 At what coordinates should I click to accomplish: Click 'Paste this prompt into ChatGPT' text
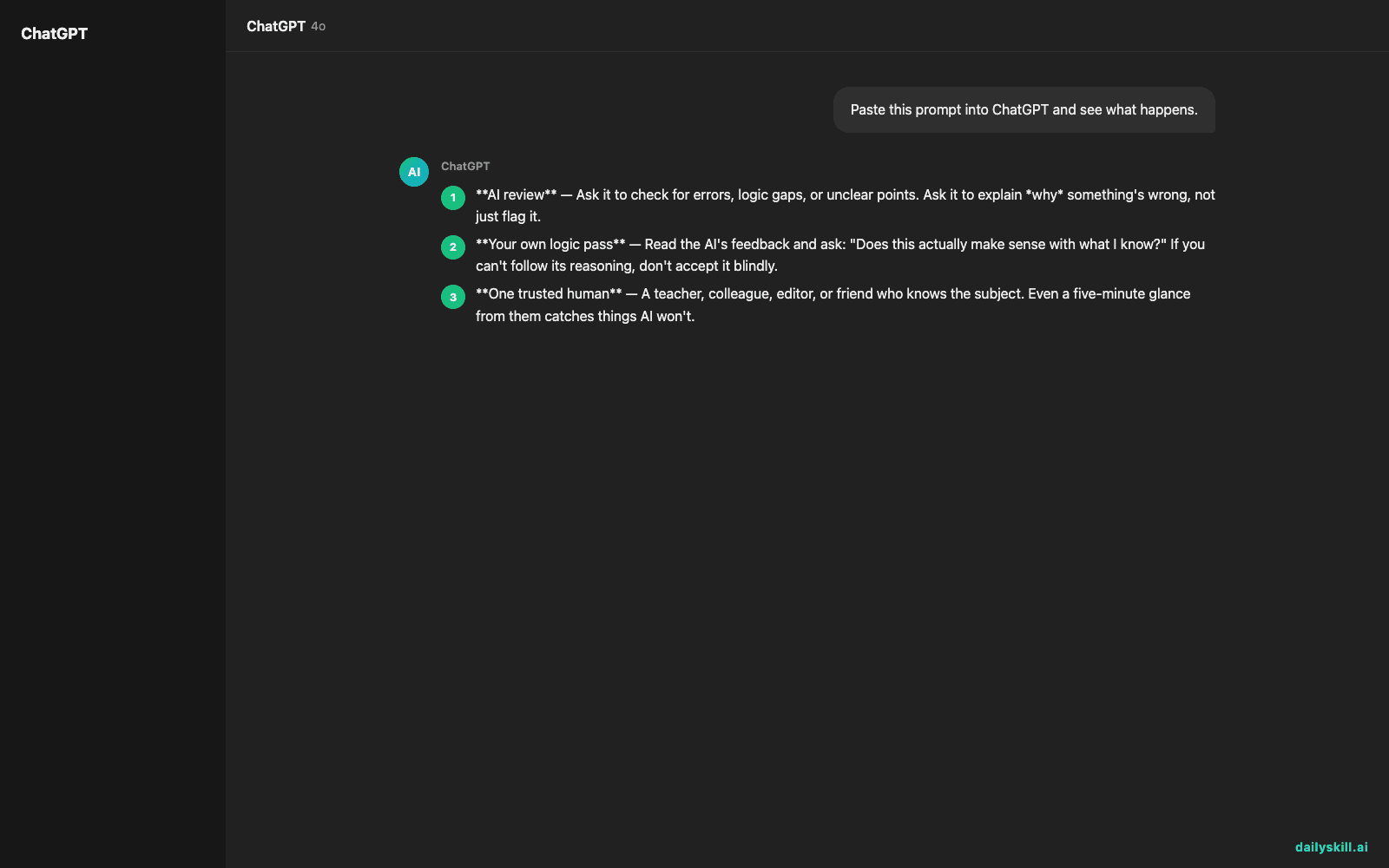950,109
